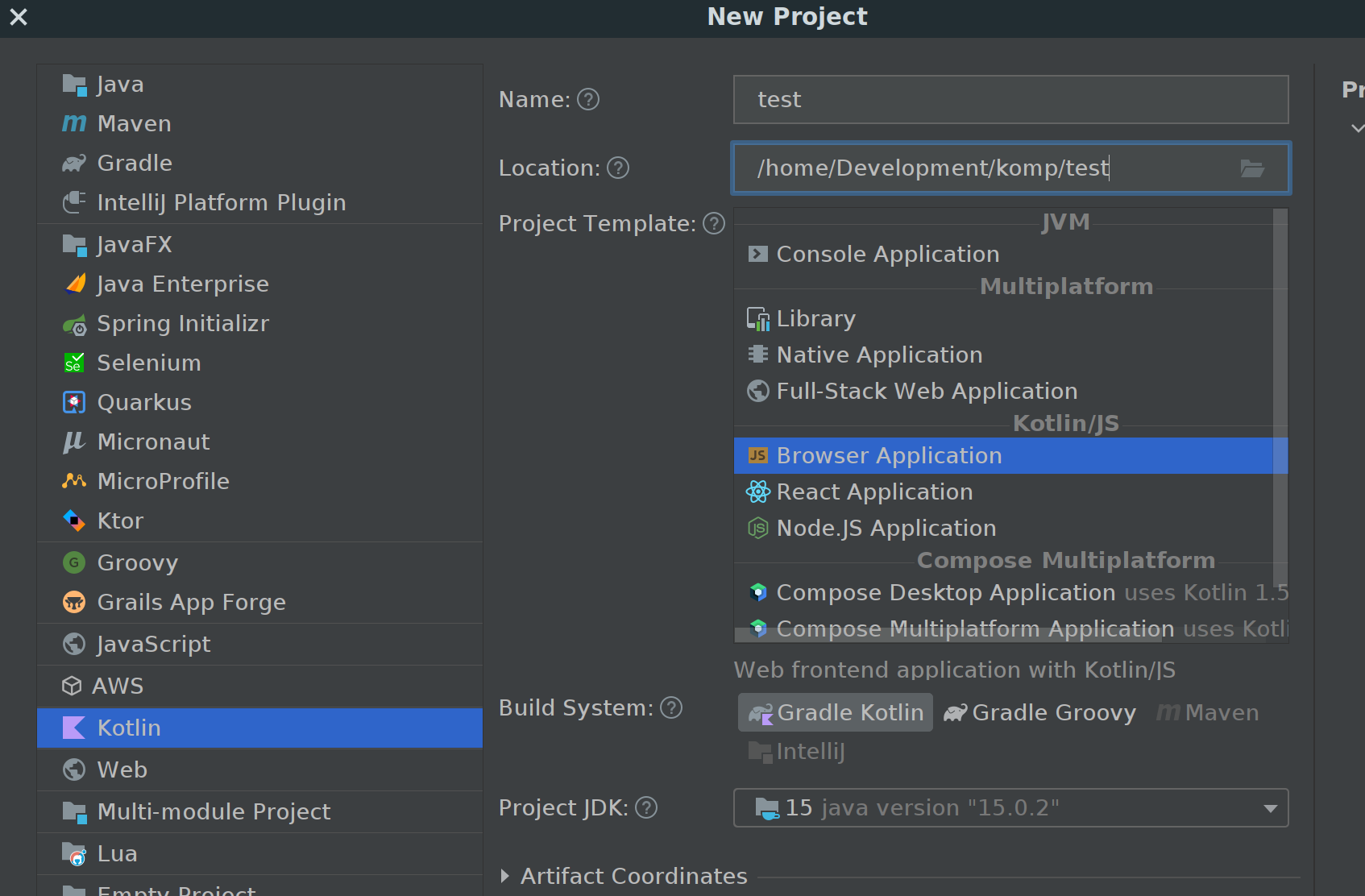The height and width of the screenshot is (896, 1365).
Task: Switch Build System to Gradle Groovy
Action: (1039, 712)
